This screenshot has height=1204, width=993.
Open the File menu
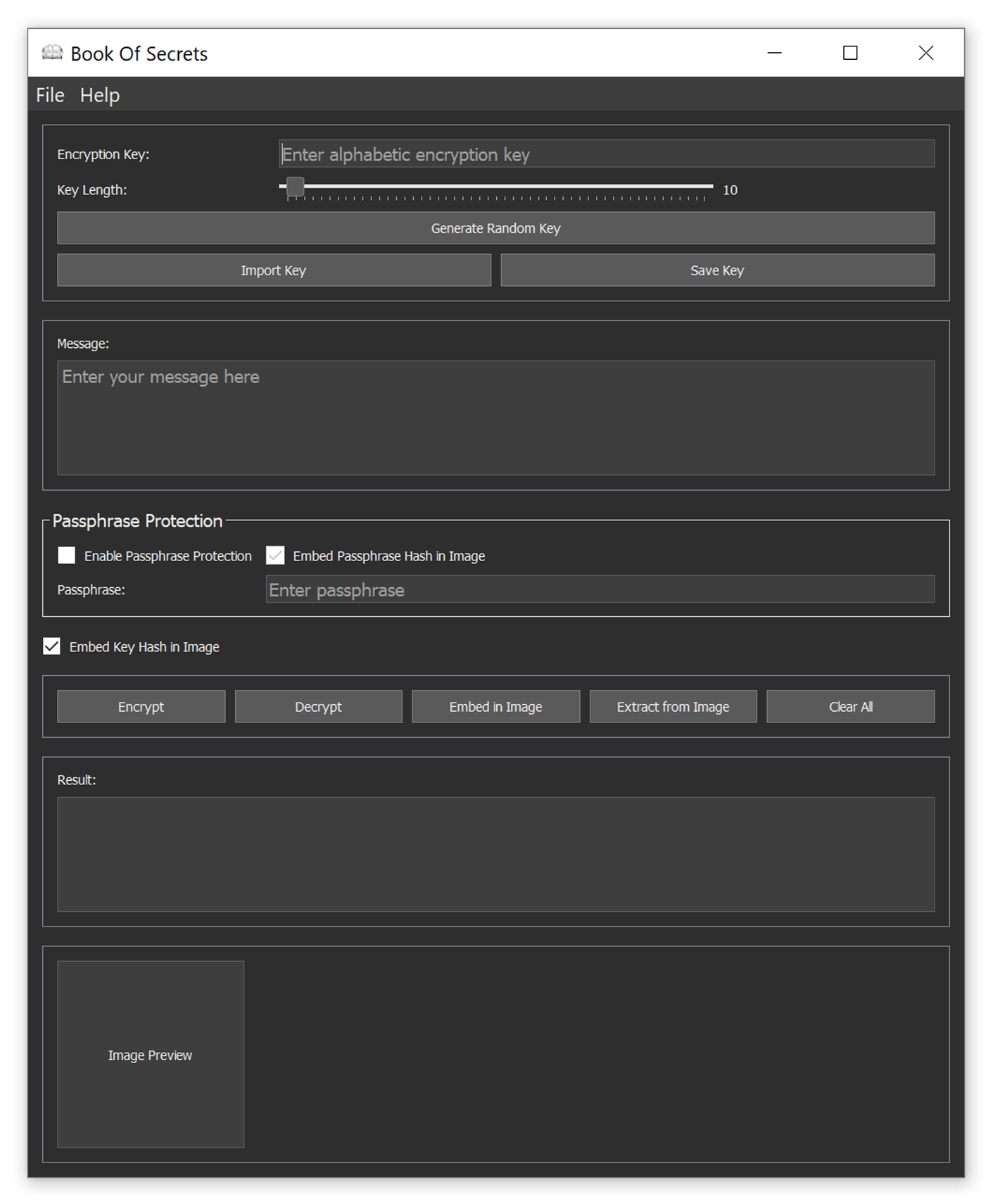tap(50, 95)
